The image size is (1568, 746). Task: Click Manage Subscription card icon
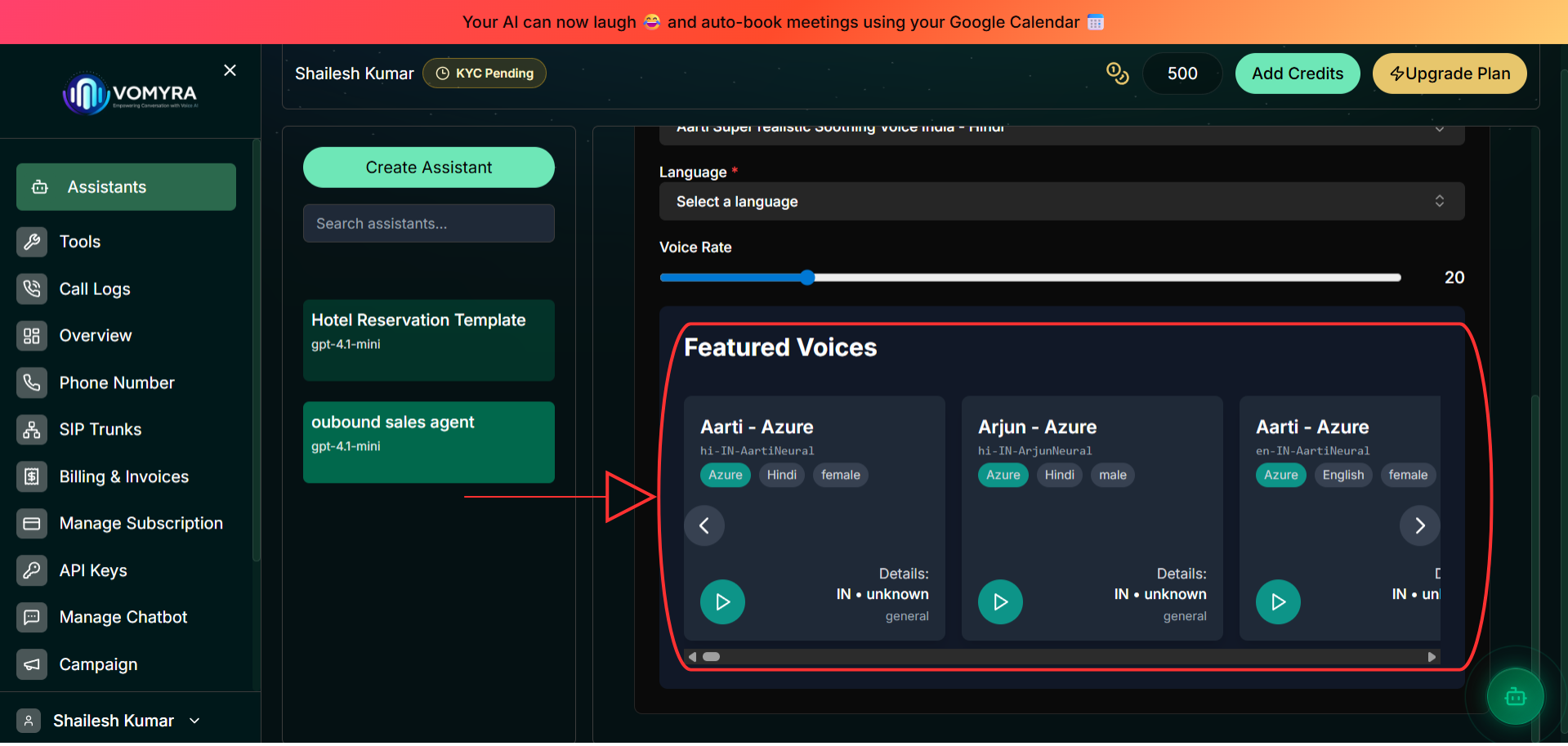click(32, 524)
